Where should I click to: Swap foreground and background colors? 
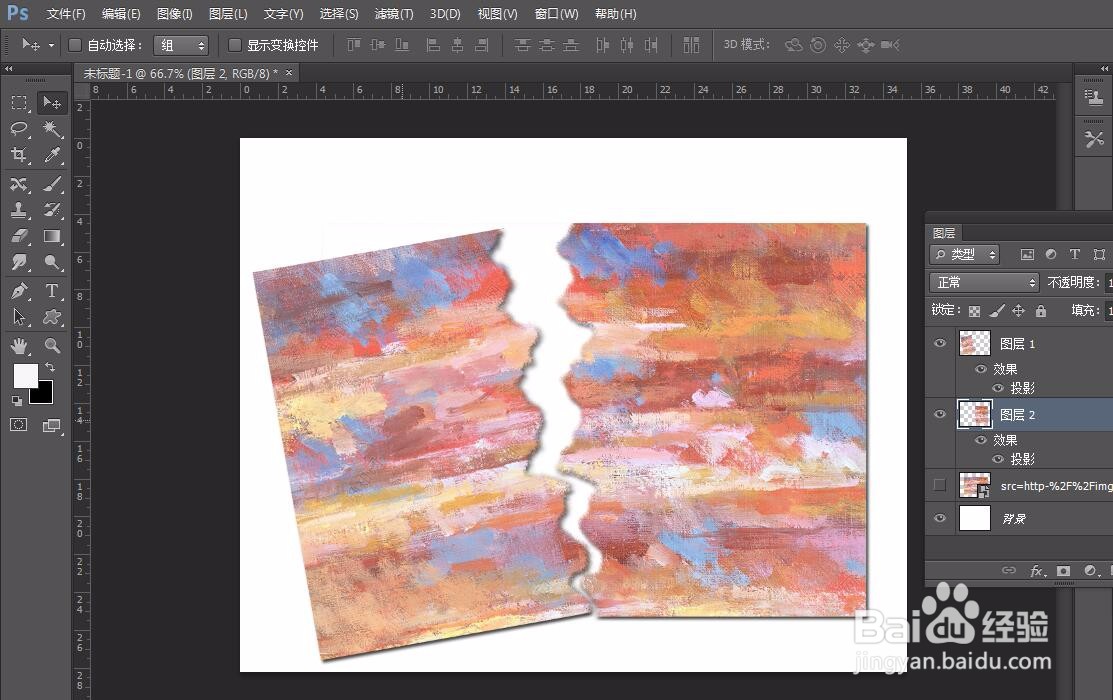pos(50,367)
